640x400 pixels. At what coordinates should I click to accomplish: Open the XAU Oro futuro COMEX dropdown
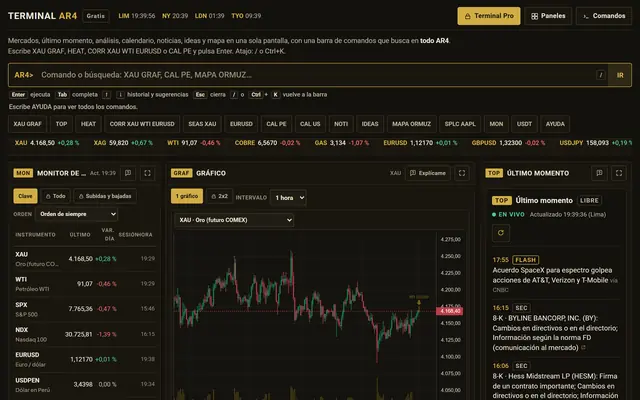click(x=234, y=220)
